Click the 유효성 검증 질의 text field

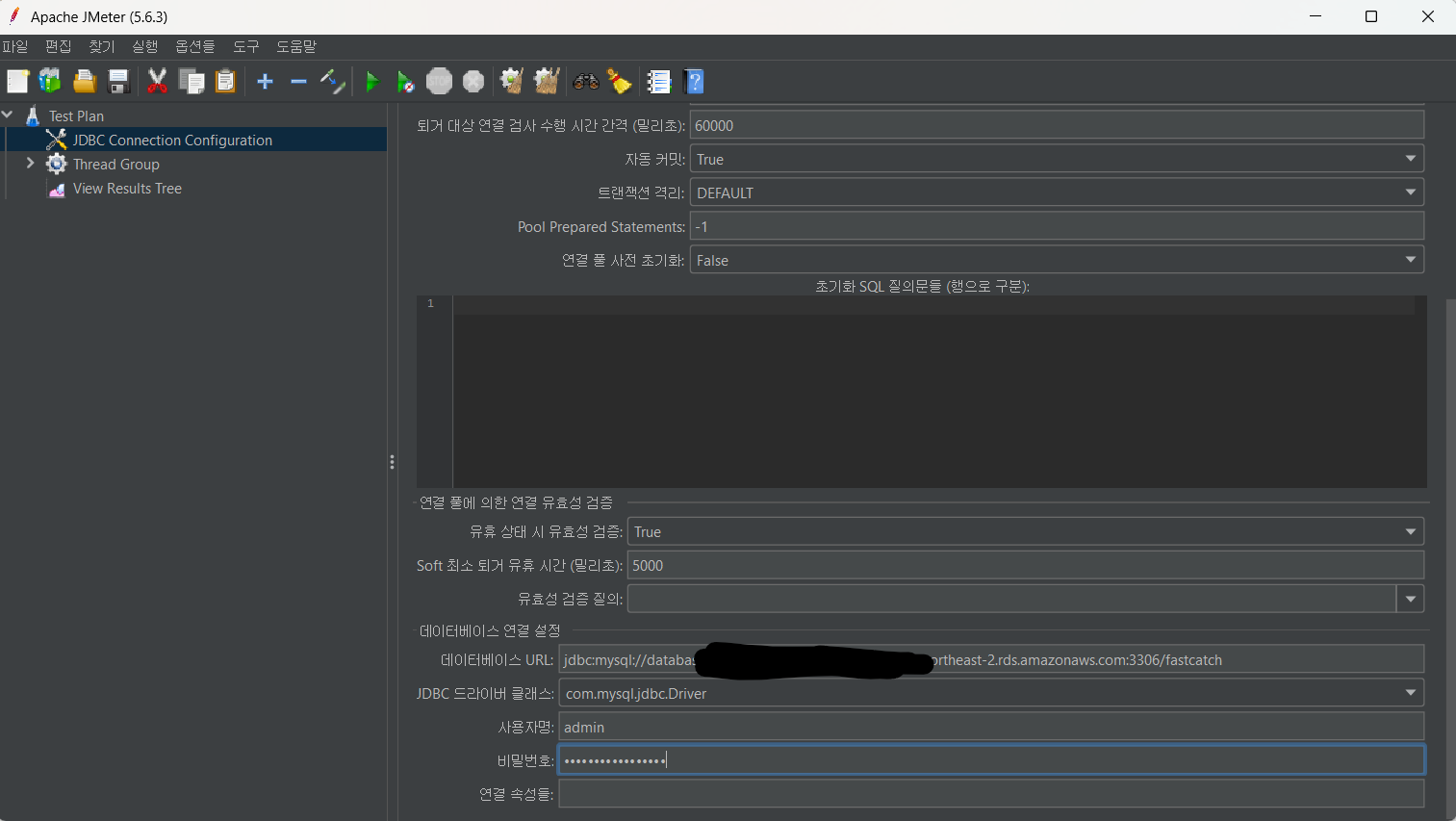coord(1011,599)
